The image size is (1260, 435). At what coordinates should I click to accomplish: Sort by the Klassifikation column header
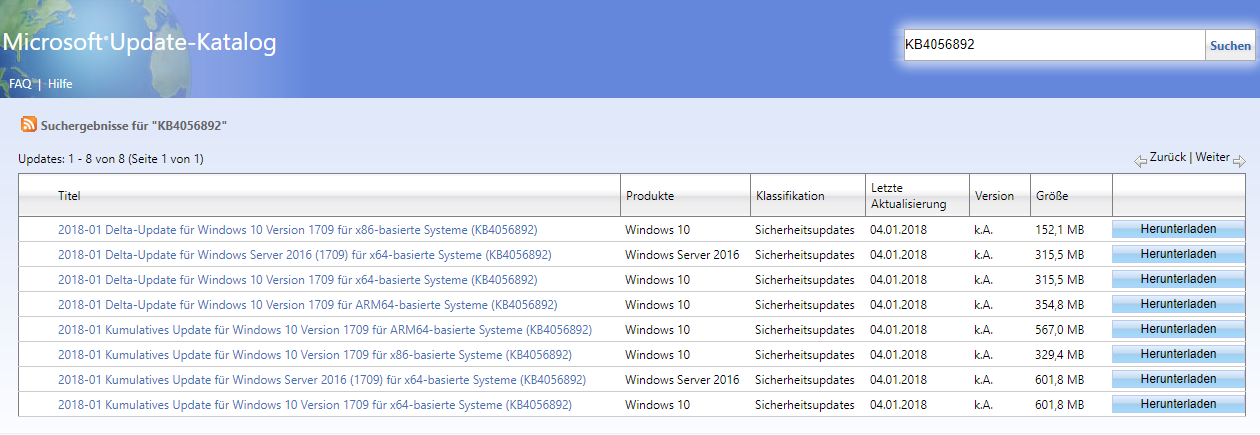click(x=790, y=196)
